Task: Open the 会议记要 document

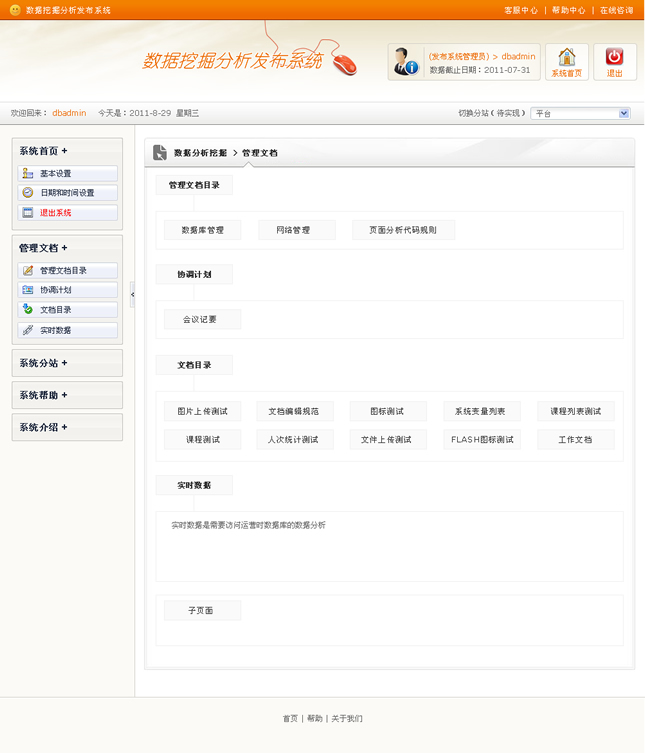Action: click(x=202, y=320)
